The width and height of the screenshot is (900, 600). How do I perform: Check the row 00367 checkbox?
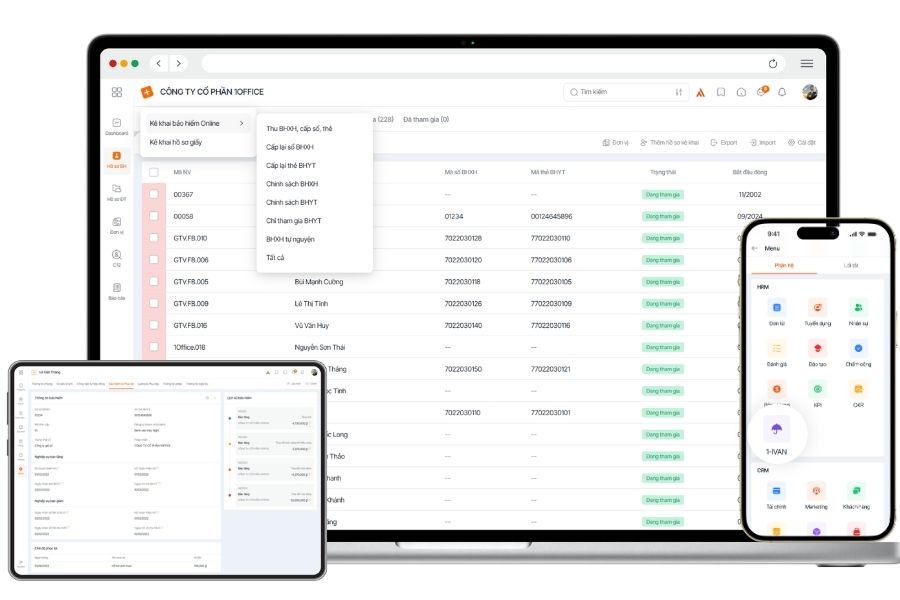click(x=154, y=194)
